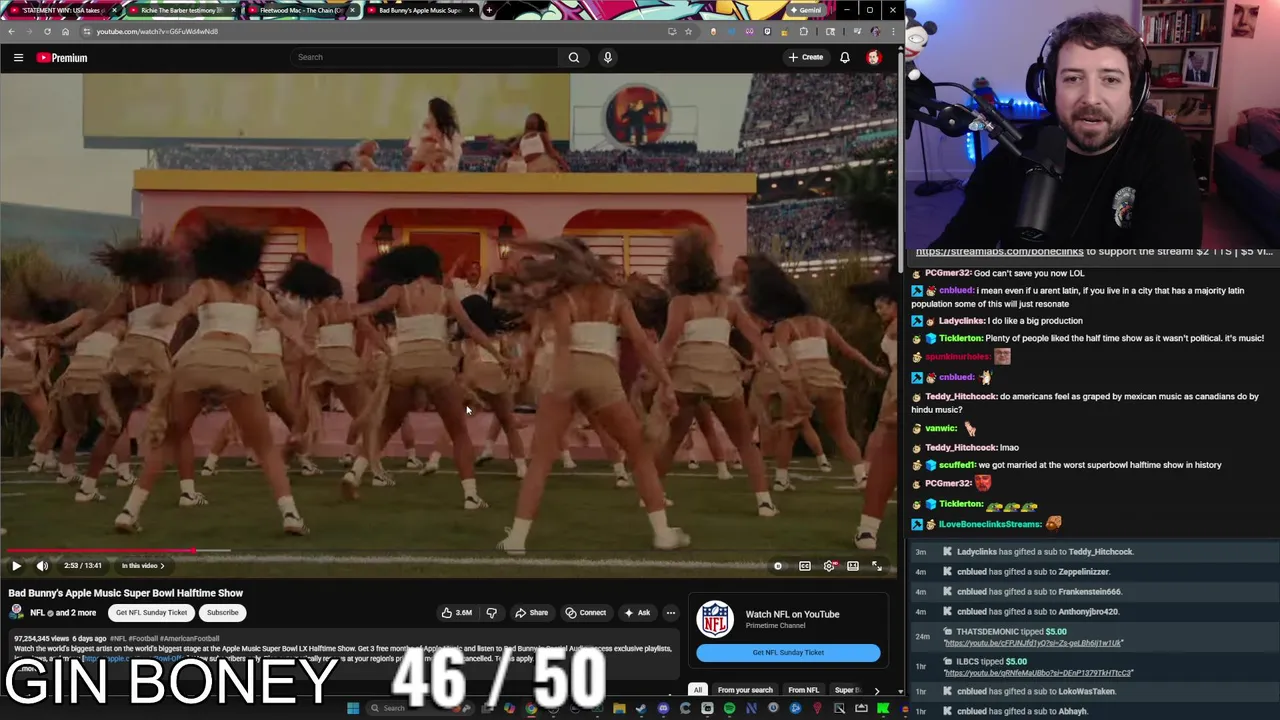
Task: Dislike the video with thumbs-down
Action: 491,613
